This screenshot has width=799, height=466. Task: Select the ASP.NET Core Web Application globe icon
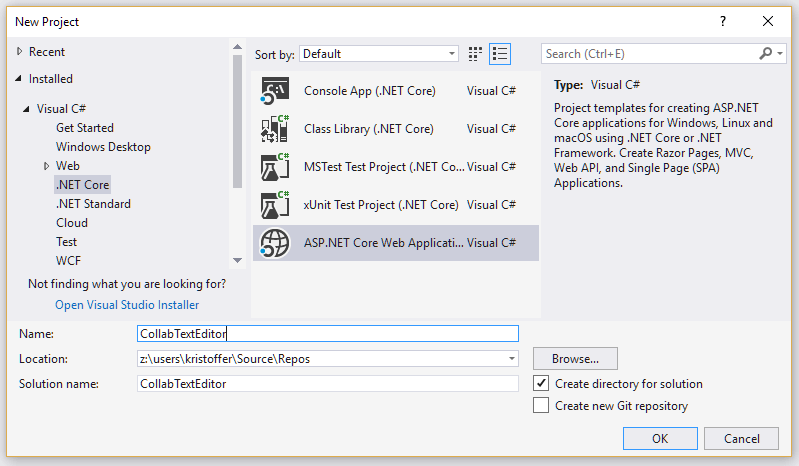click(275, 243)
